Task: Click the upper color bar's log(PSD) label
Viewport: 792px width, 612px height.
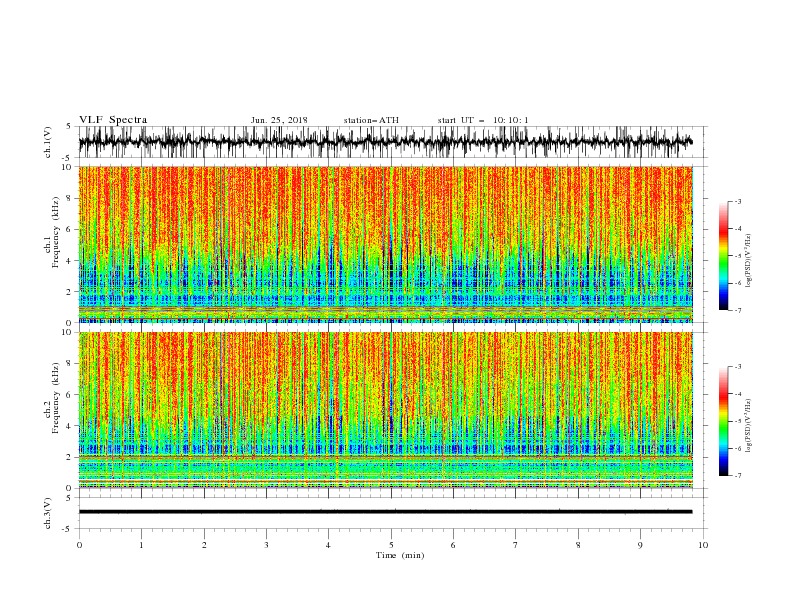Action: (x=748, y=261)
